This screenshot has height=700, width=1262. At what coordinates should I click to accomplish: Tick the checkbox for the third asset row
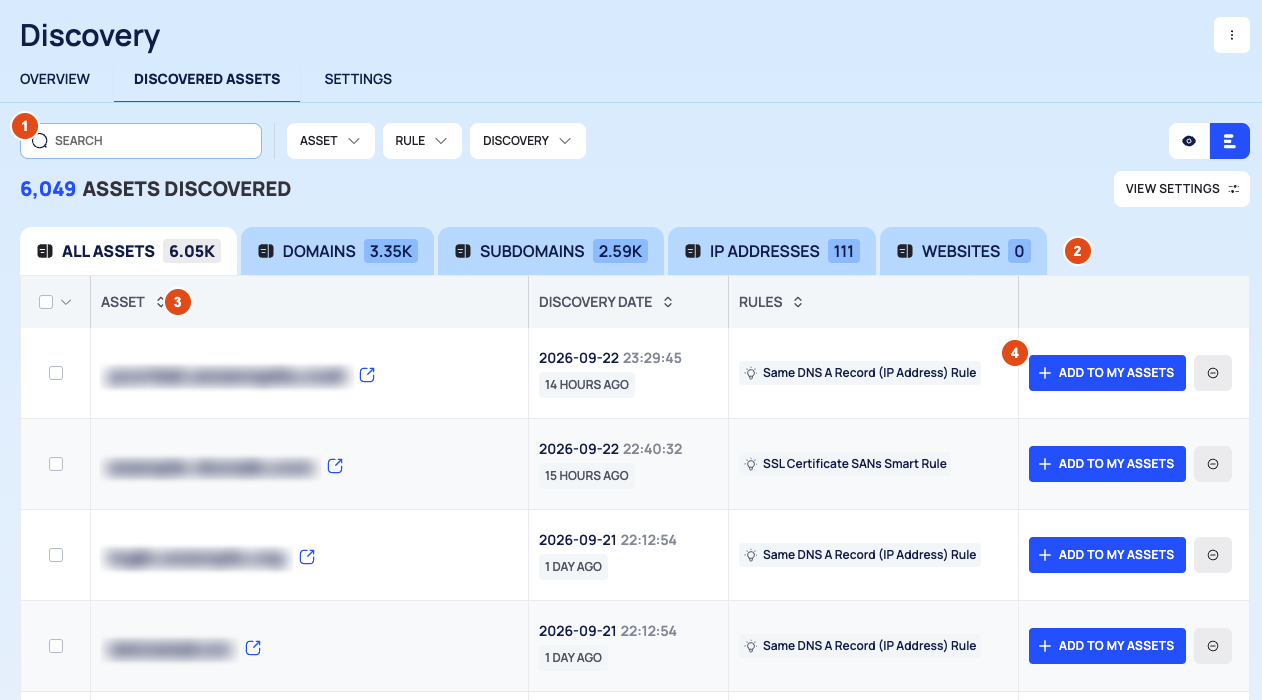point(56,555)
